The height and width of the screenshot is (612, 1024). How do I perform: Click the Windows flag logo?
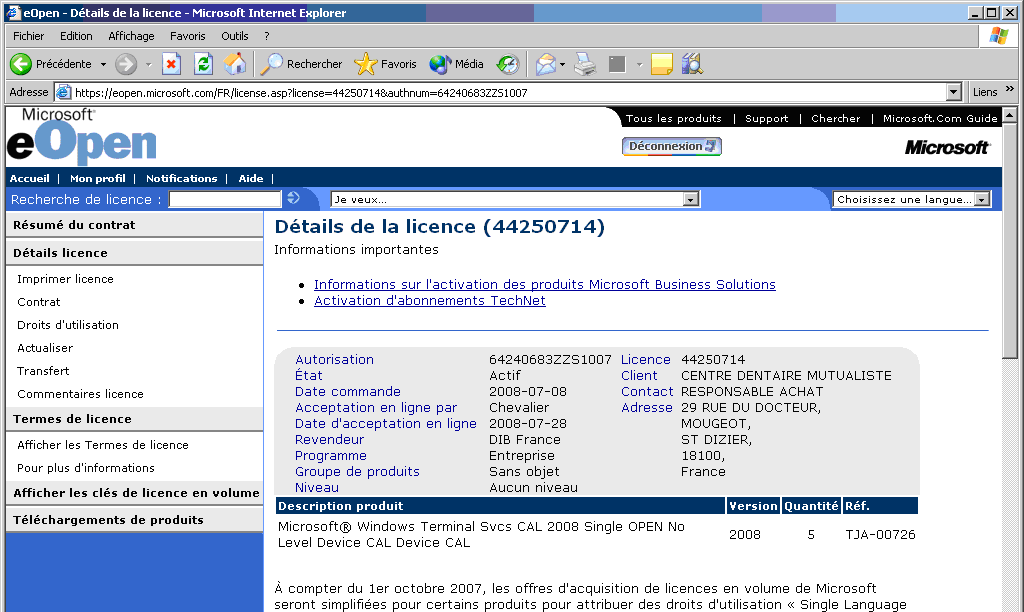coord(999,36)
